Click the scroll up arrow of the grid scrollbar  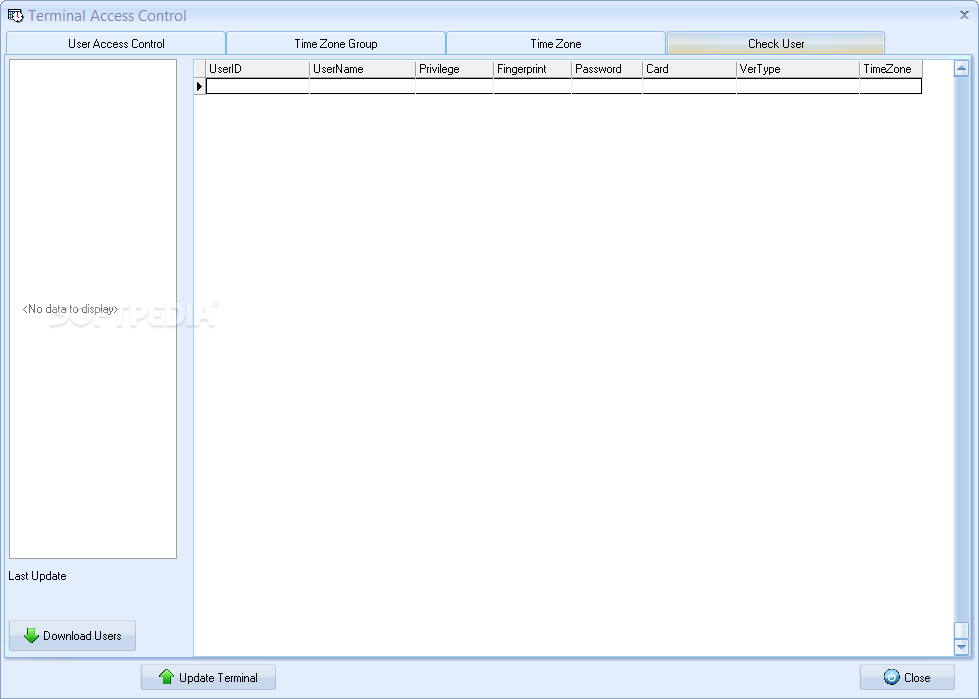pos(962,68)
